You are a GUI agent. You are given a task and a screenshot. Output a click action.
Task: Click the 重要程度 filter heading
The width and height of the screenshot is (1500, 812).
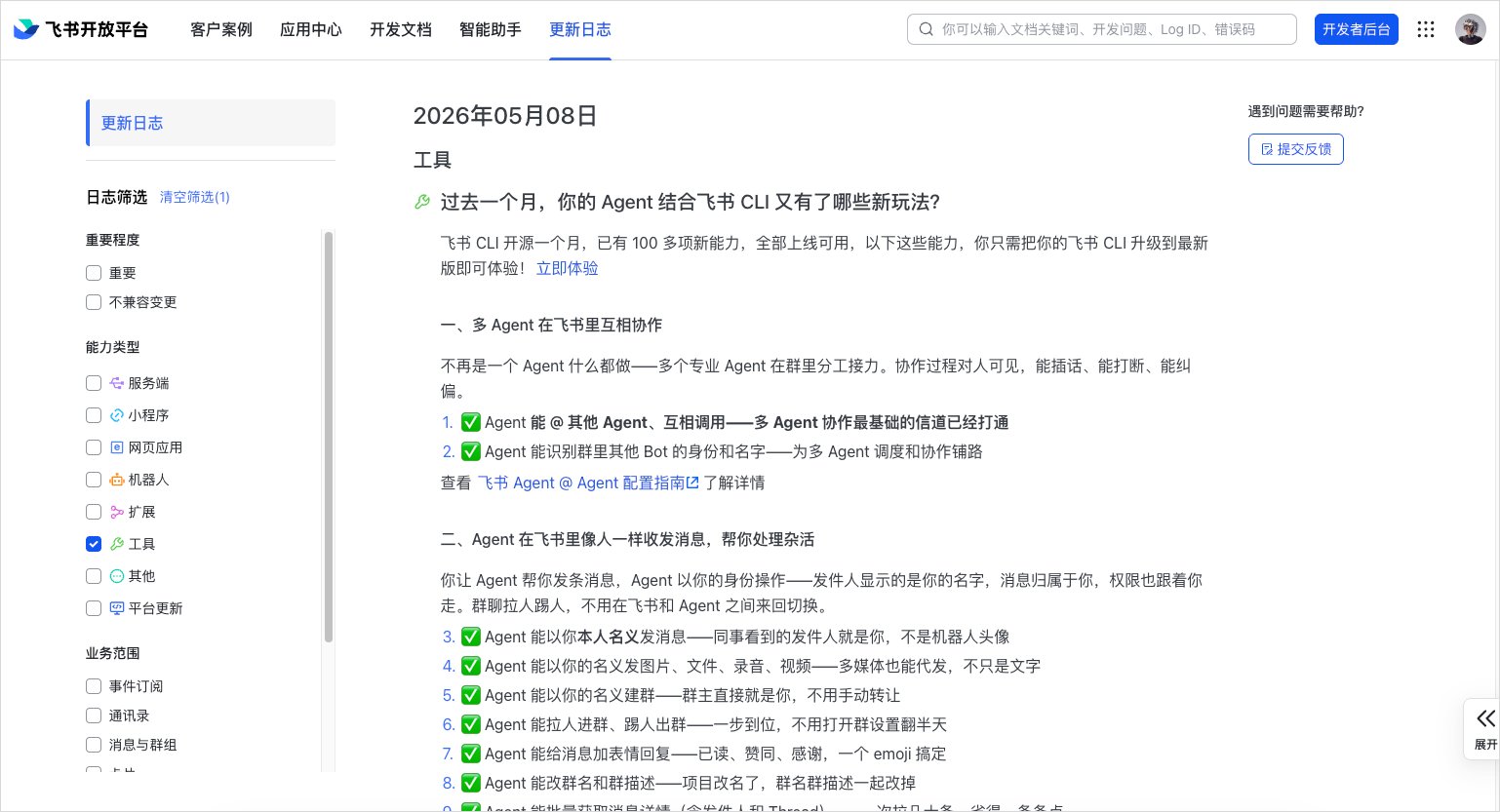coord(113,240)
